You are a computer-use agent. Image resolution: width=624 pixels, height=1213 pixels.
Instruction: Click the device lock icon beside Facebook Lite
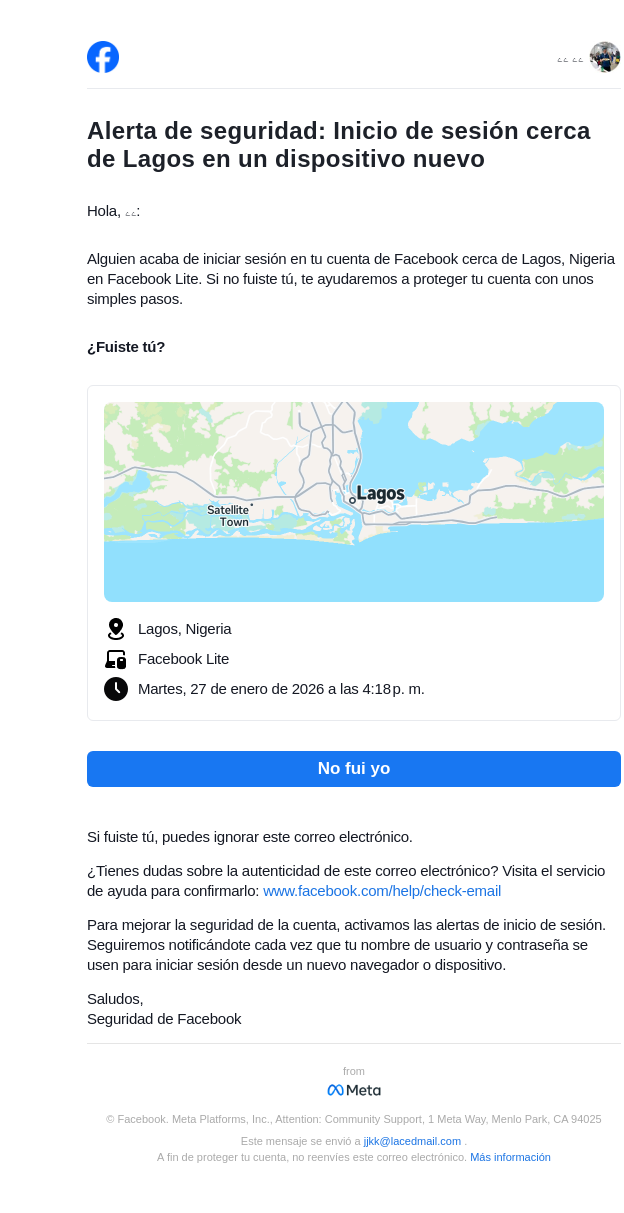(x=116, y=659)
